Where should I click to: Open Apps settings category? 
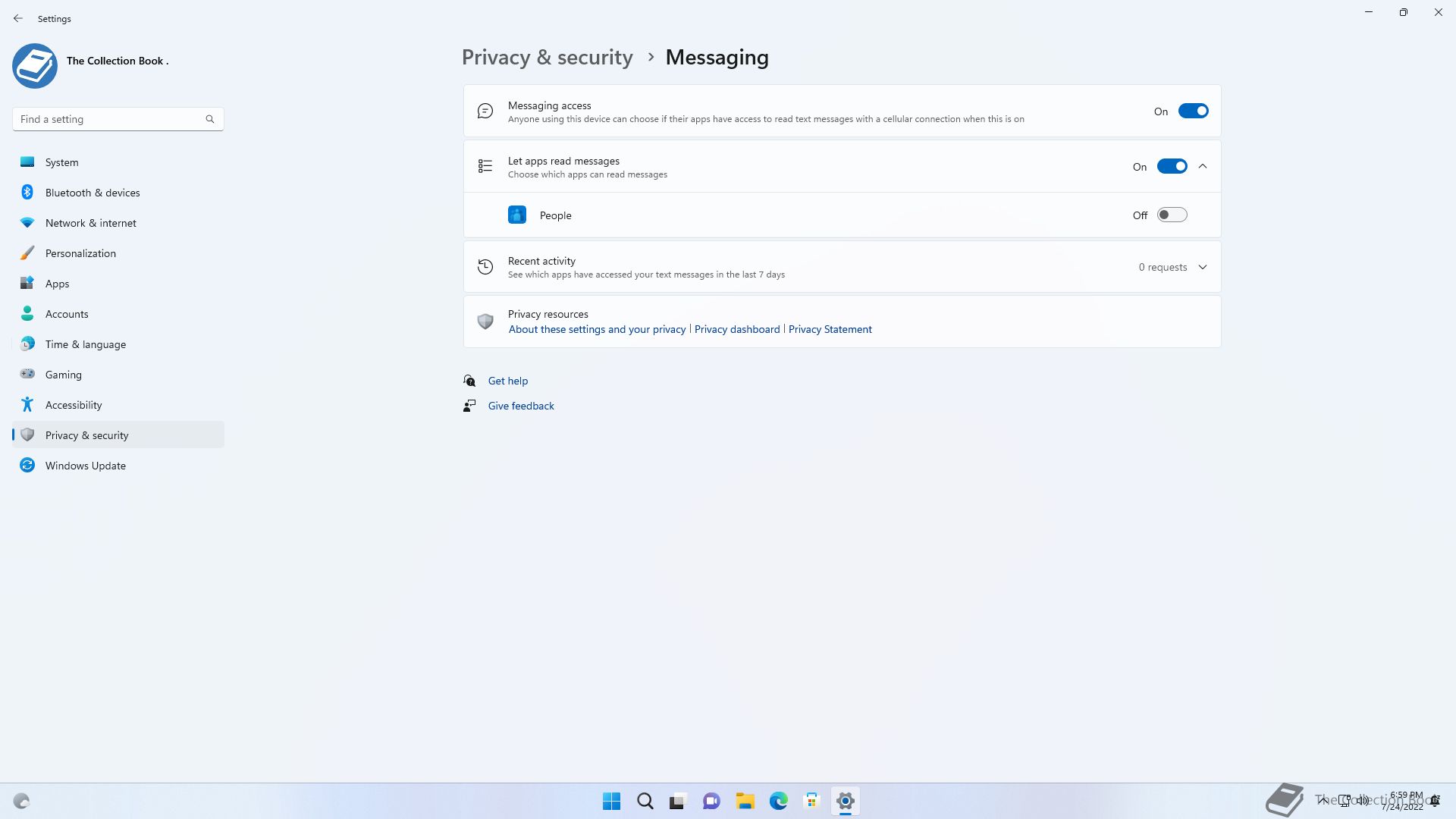(x=118, y=284)
